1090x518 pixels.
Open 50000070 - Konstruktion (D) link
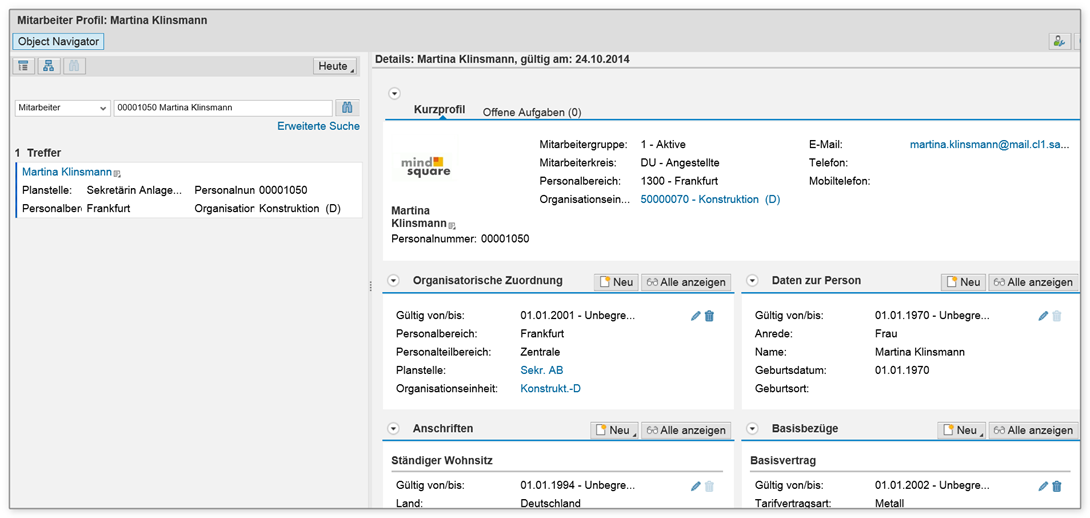[710, 200]
